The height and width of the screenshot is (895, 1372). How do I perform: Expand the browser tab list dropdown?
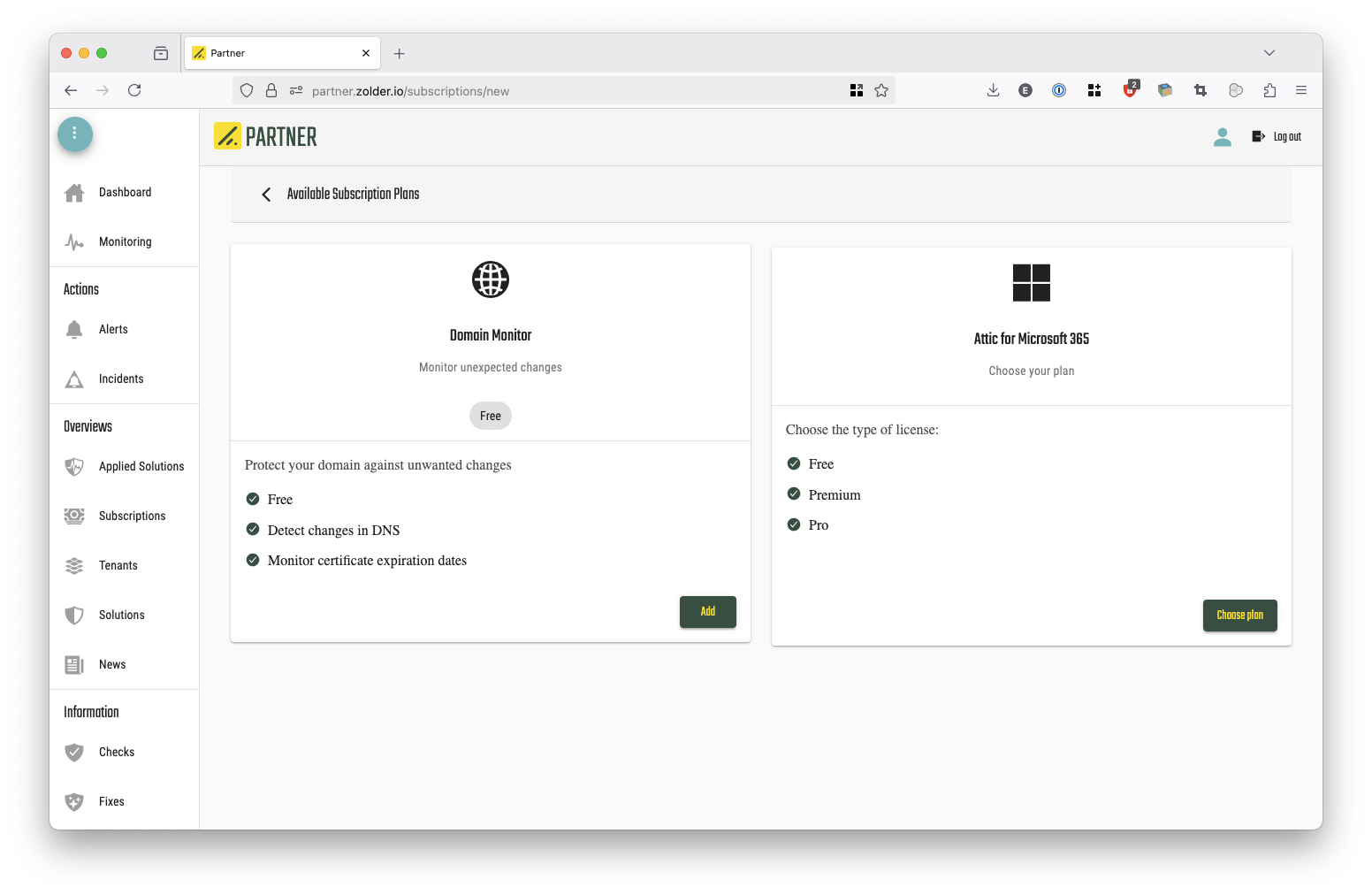point(1269,53)
